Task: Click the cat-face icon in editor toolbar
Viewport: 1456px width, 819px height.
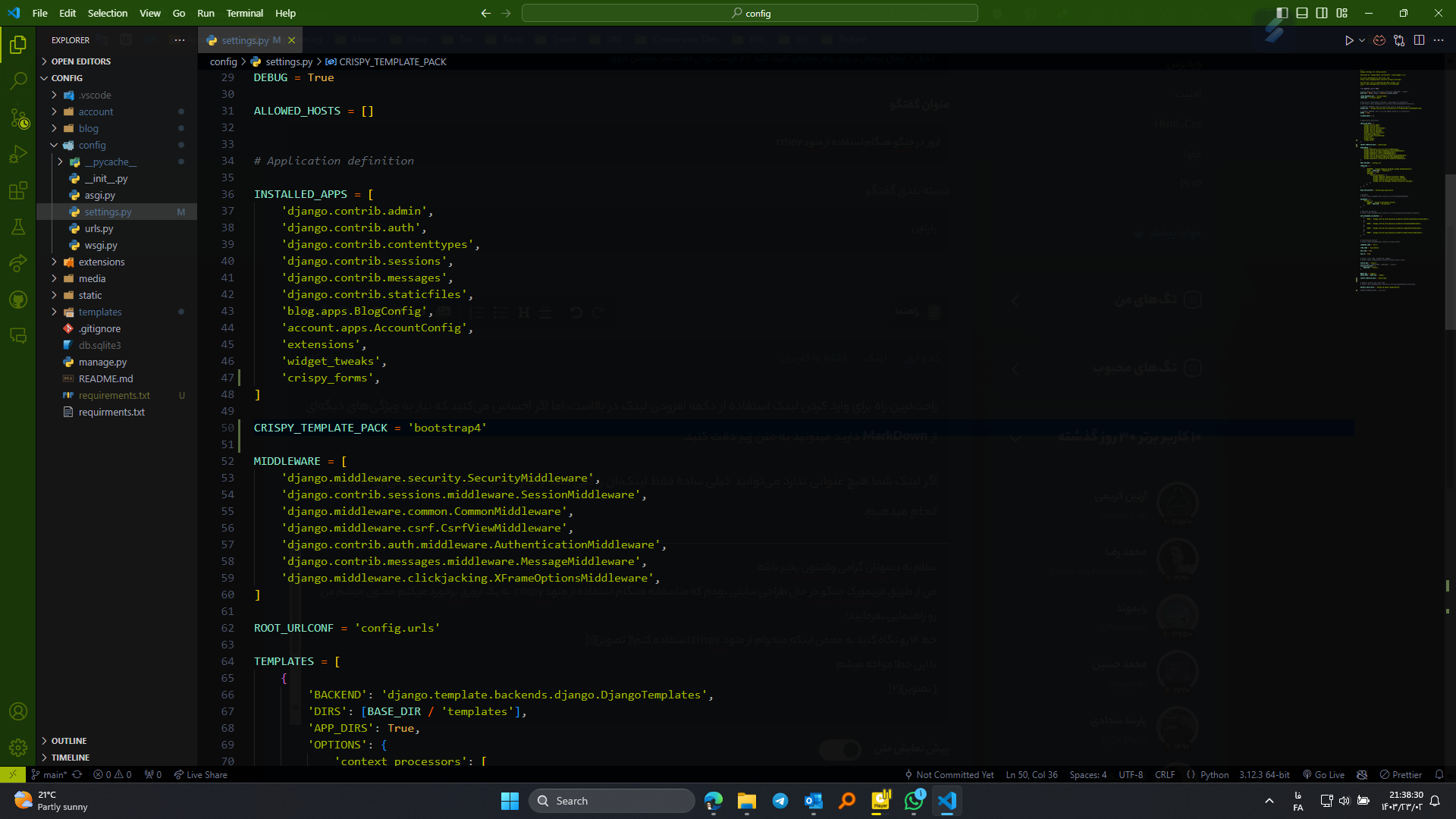Action: pyautogui.click(x=1379, y=40)
